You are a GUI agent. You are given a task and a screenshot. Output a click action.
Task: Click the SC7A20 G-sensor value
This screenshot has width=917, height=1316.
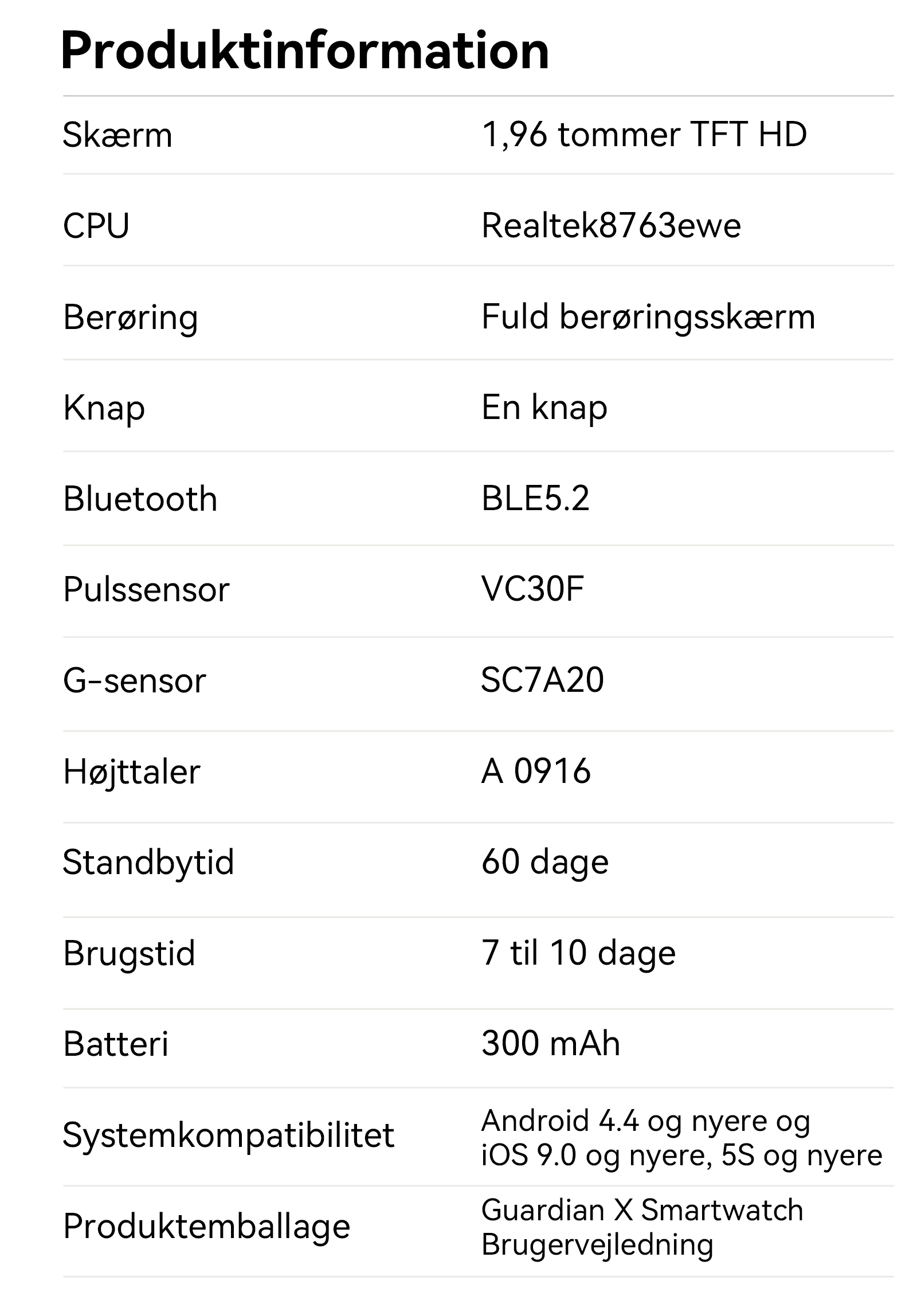tap(542, 680)
